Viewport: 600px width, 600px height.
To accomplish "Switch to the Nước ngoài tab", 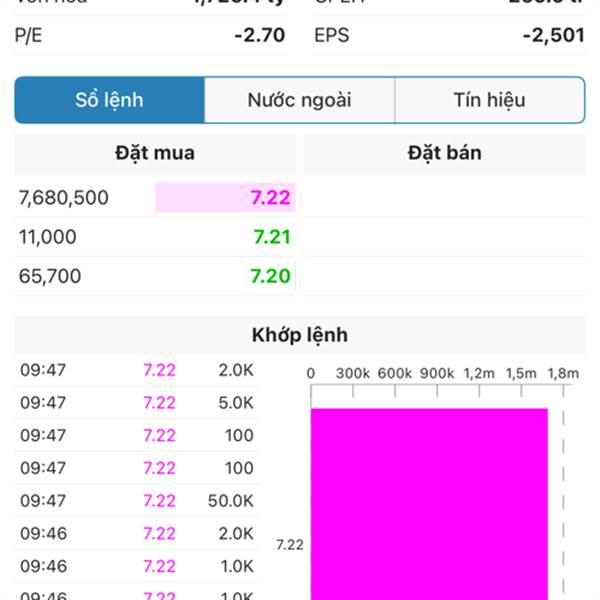I will pos(299,100).
